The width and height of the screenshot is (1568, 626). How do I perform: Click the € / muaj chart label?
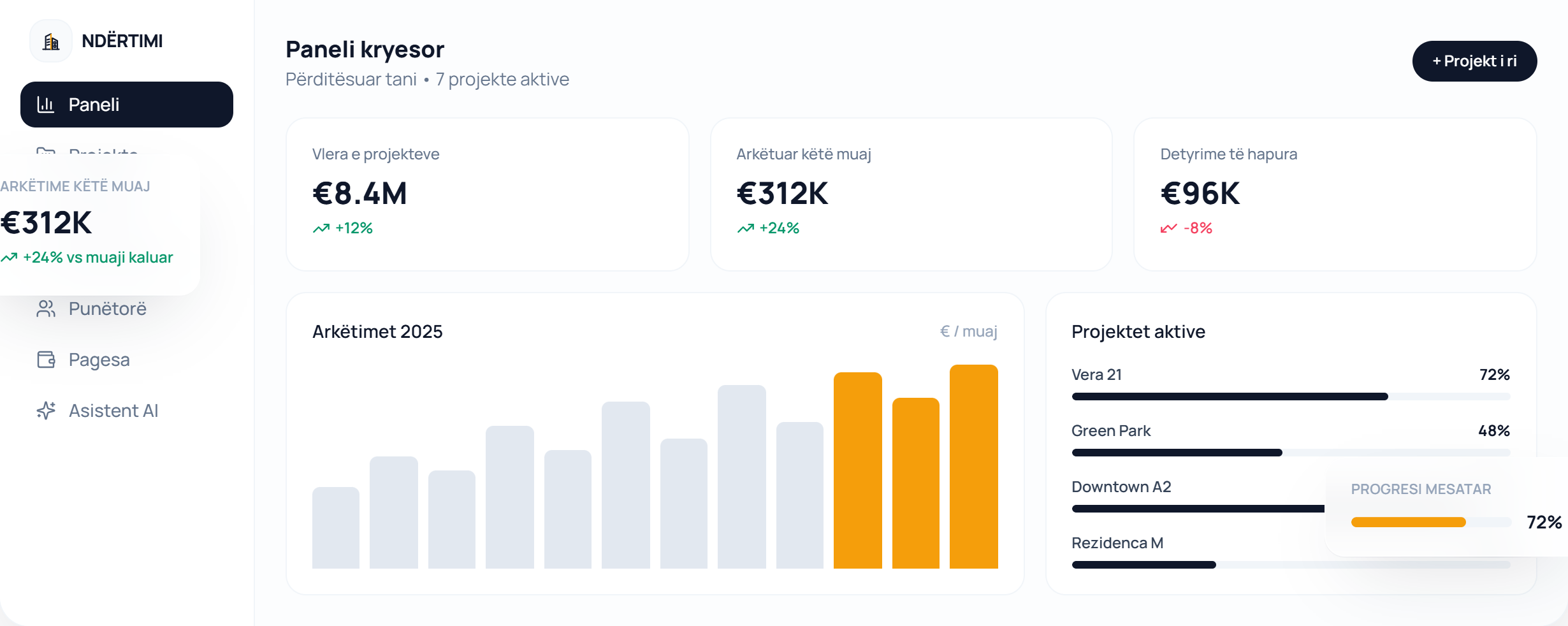pyautogui.click(x=969, y=331)
